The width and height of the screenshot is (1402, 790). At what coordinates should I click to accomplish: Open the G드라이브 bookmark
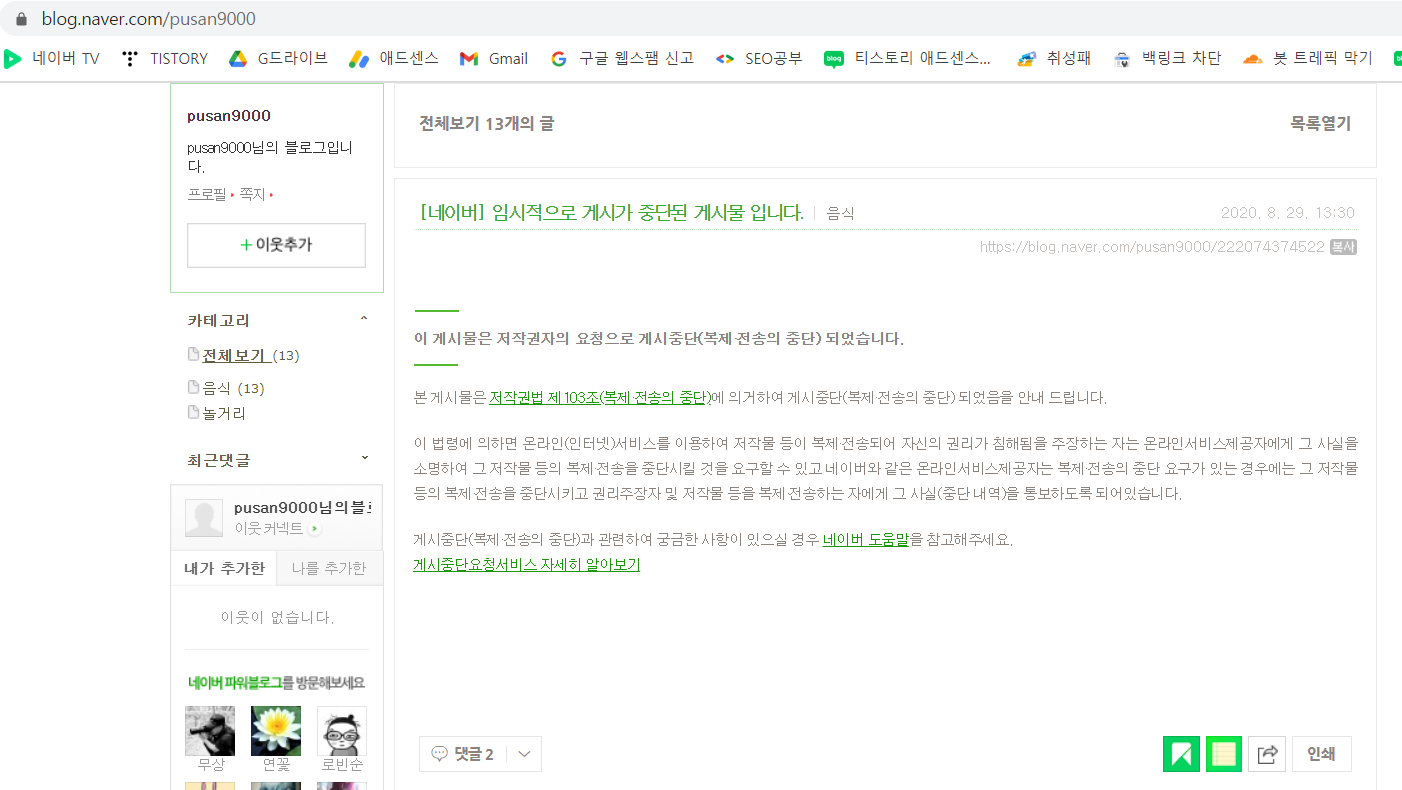click(x=278, y=58)
